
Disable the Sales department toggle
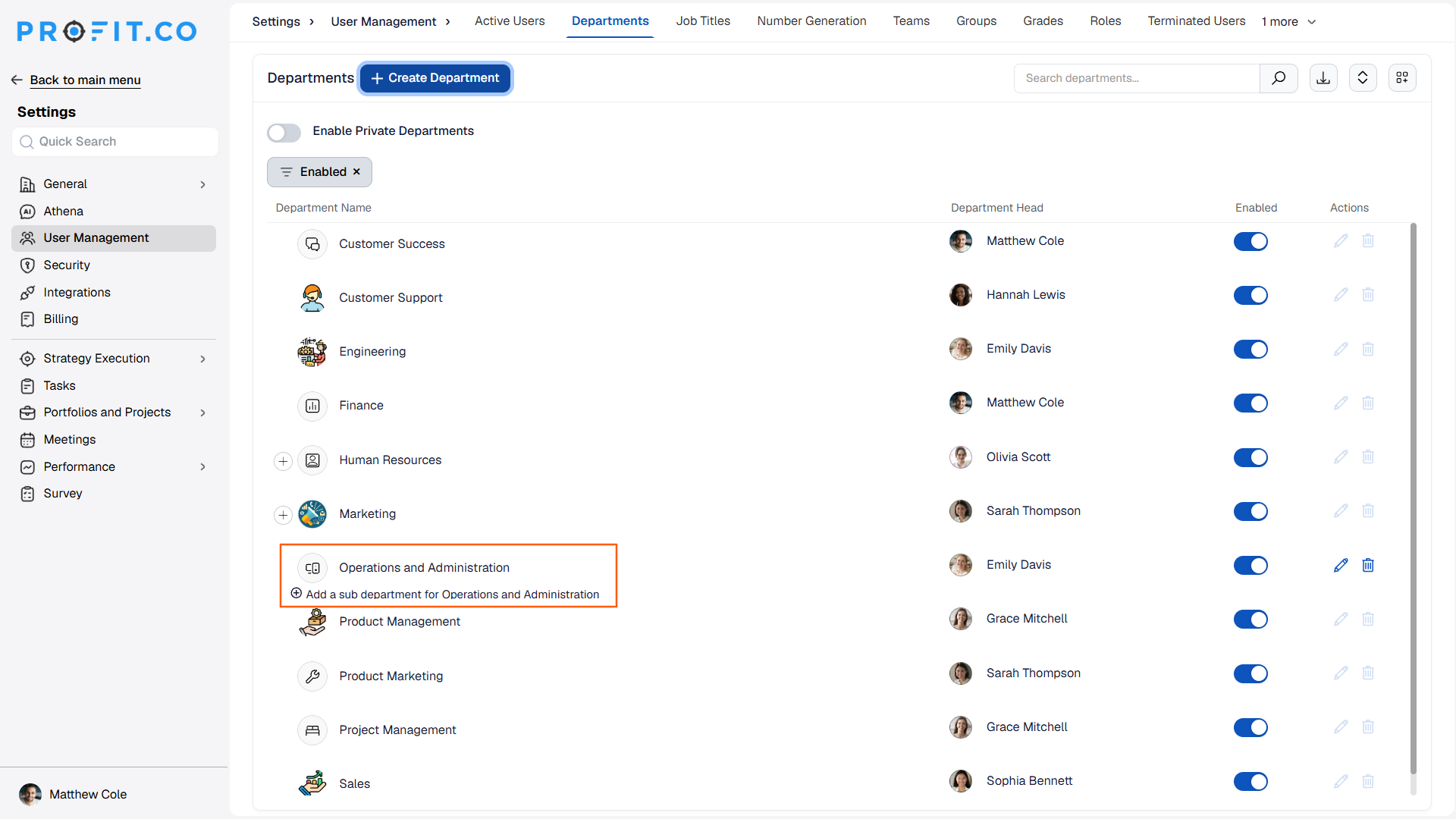point(1250,781)
